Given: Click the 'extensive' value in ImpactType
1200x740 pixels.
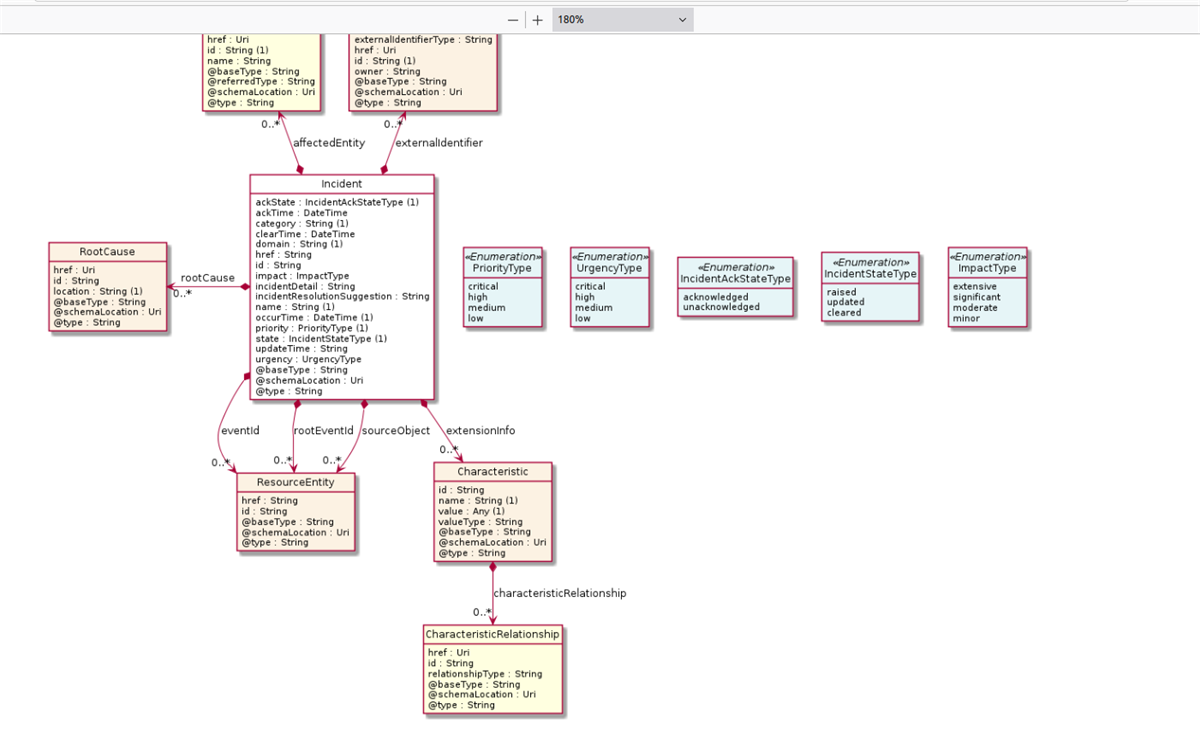Looking at the screenshot, I should click(x=975, y=286).
